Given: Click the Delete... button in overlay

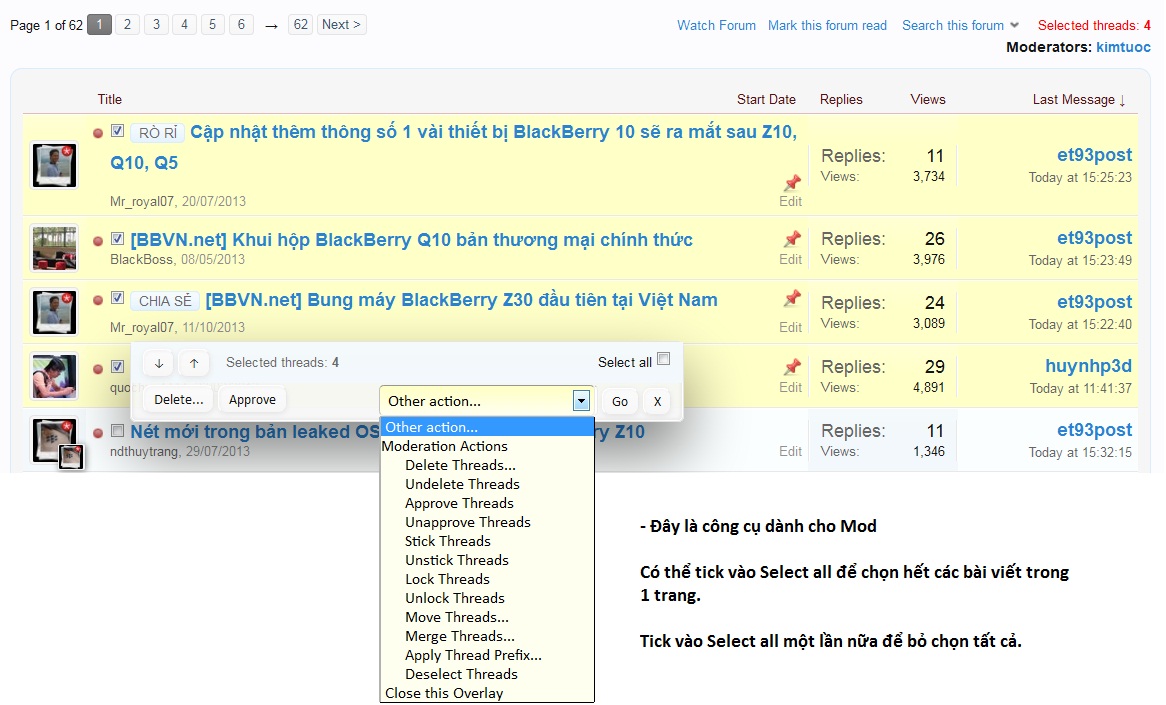Looking at the screenshot, I should click(x=178, y=400).
